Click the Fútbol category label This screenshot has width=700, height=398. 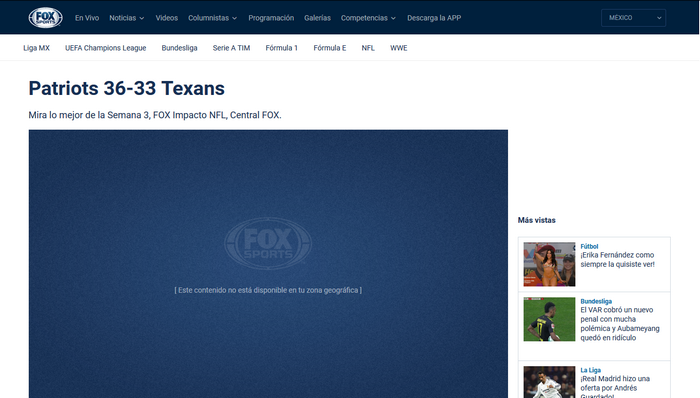coord(589,246)
